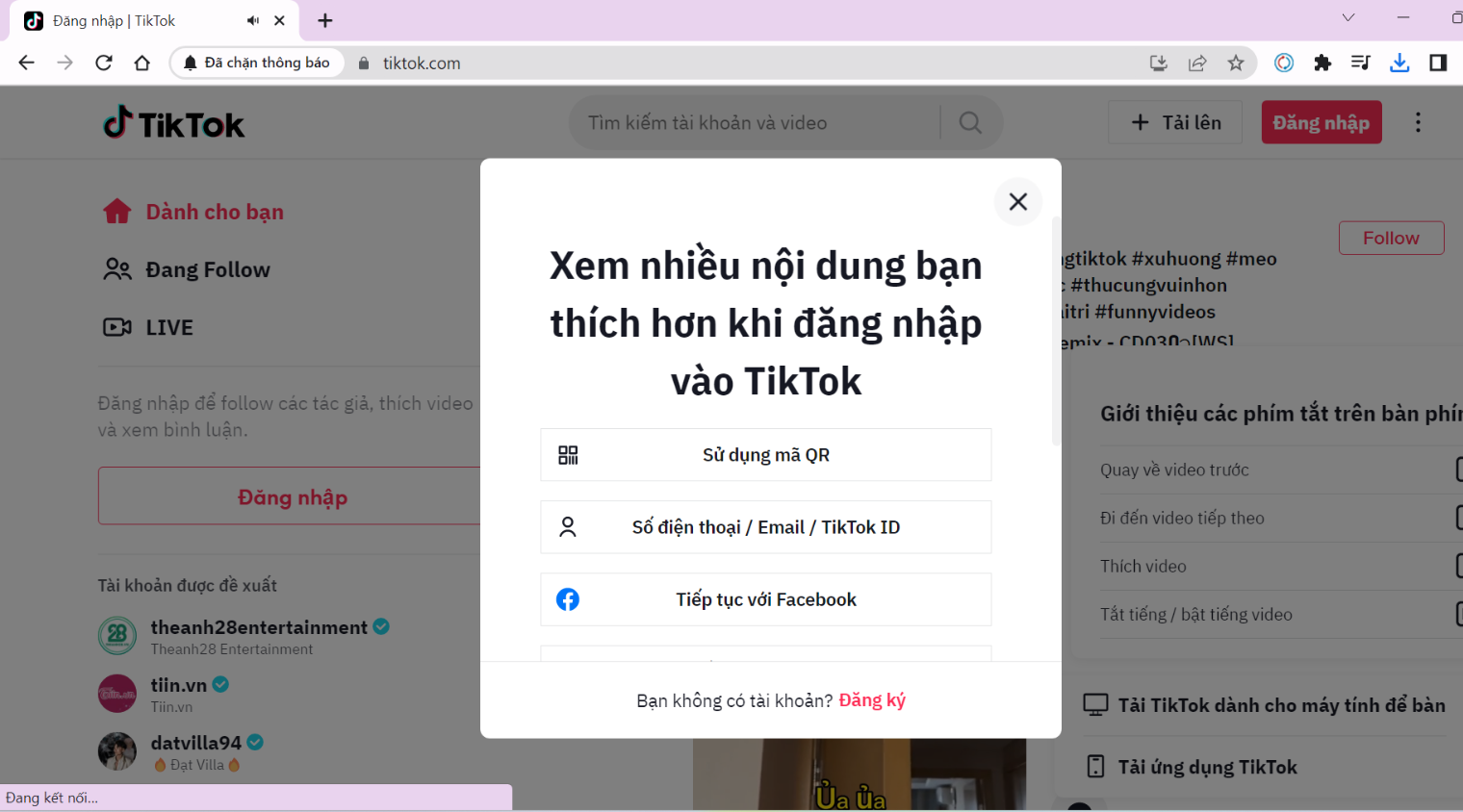Viewport: 1463px width, 812px height.
Task: Click the person icon in login option
Action: coord(568,527)
